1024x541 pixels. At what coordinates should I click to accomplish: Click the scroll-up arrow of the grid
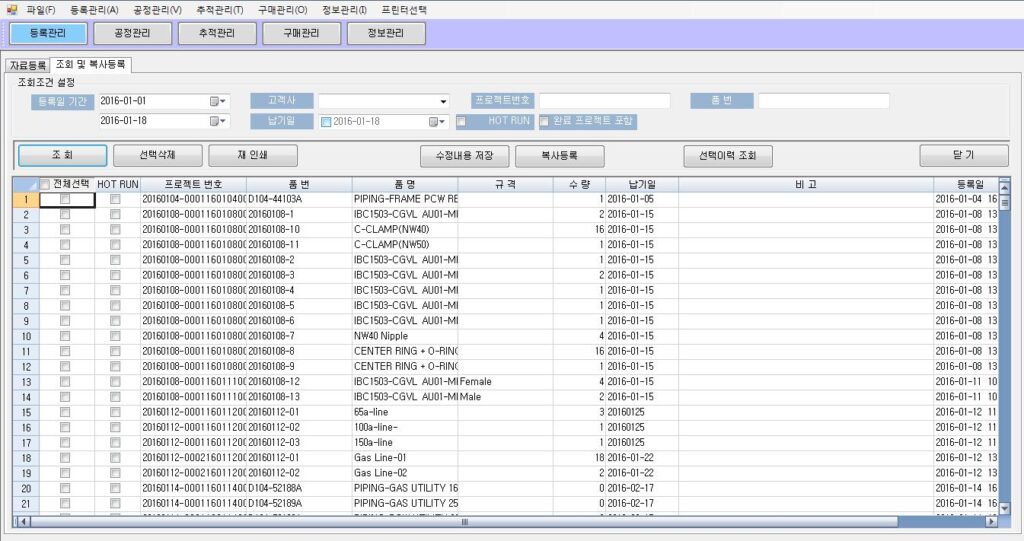pos(1003,187)
